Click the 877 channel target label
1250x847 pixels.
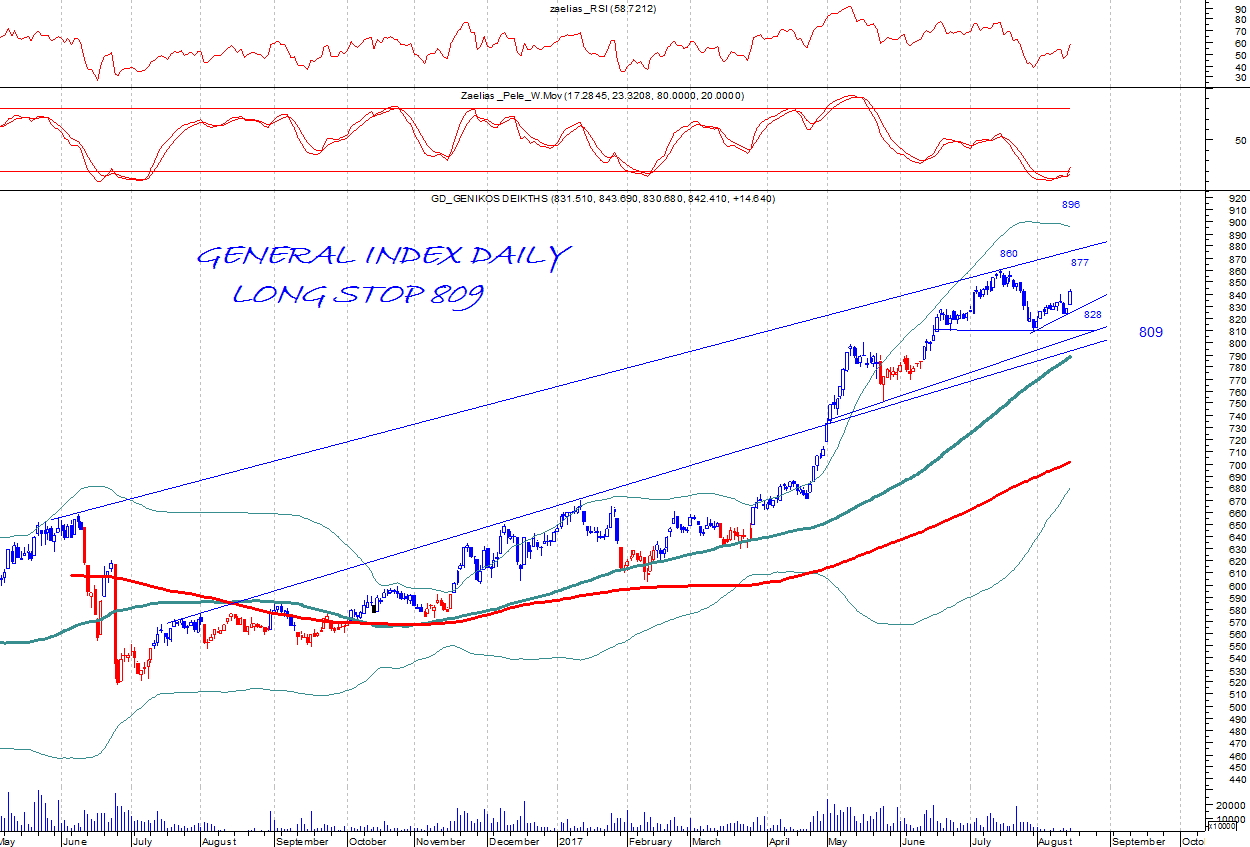[1080, 263]
